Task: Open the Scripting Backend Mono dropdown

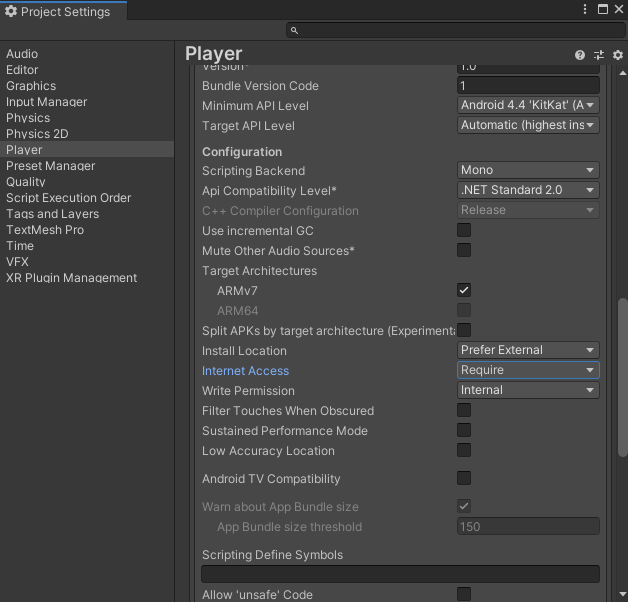Action: tap(528, 170)
